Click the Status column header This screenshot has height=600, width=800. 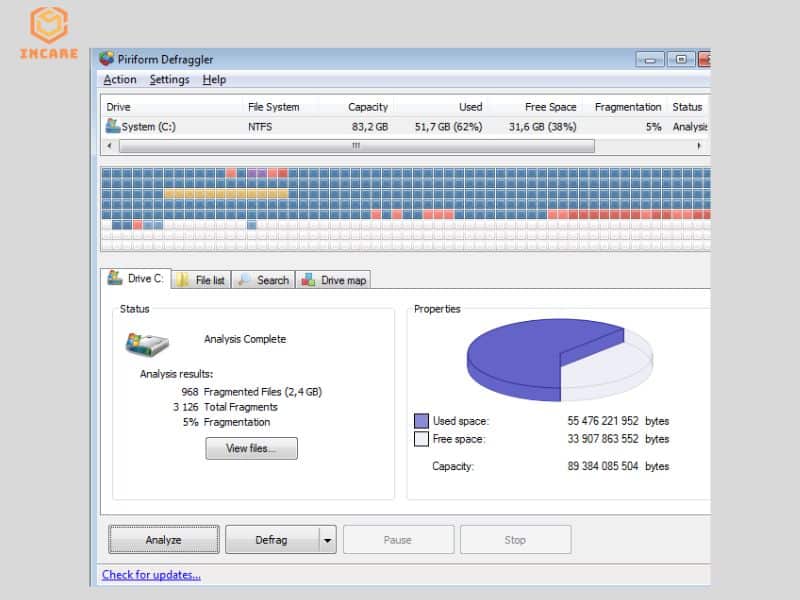687,107
